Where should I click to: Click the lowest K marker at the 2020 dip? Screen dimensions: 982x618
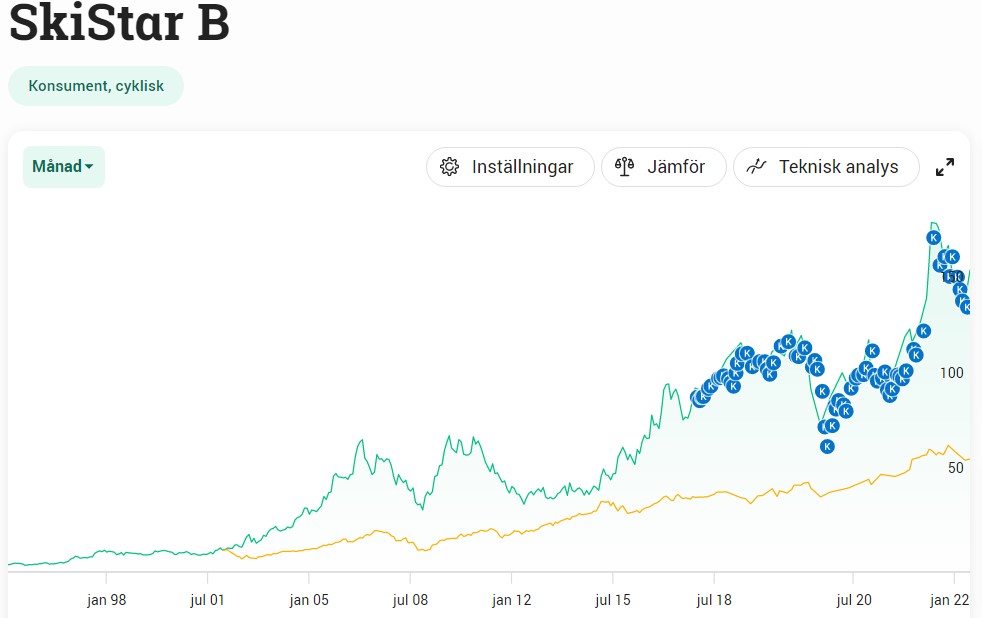[827, 446]
